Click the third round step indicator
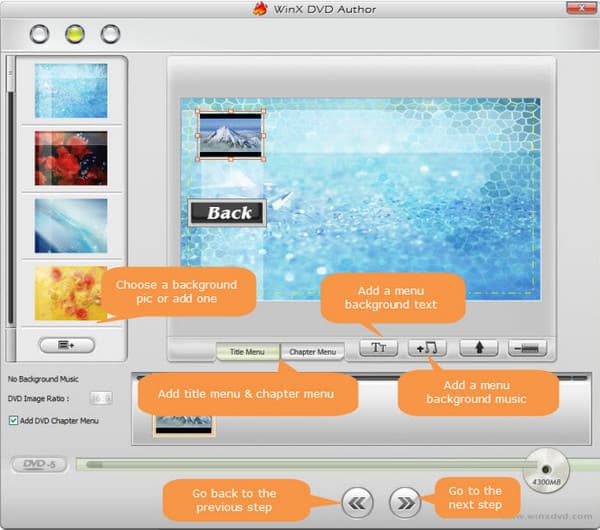Viewport: 600px width, 530px height. click(x=110, y=35)
